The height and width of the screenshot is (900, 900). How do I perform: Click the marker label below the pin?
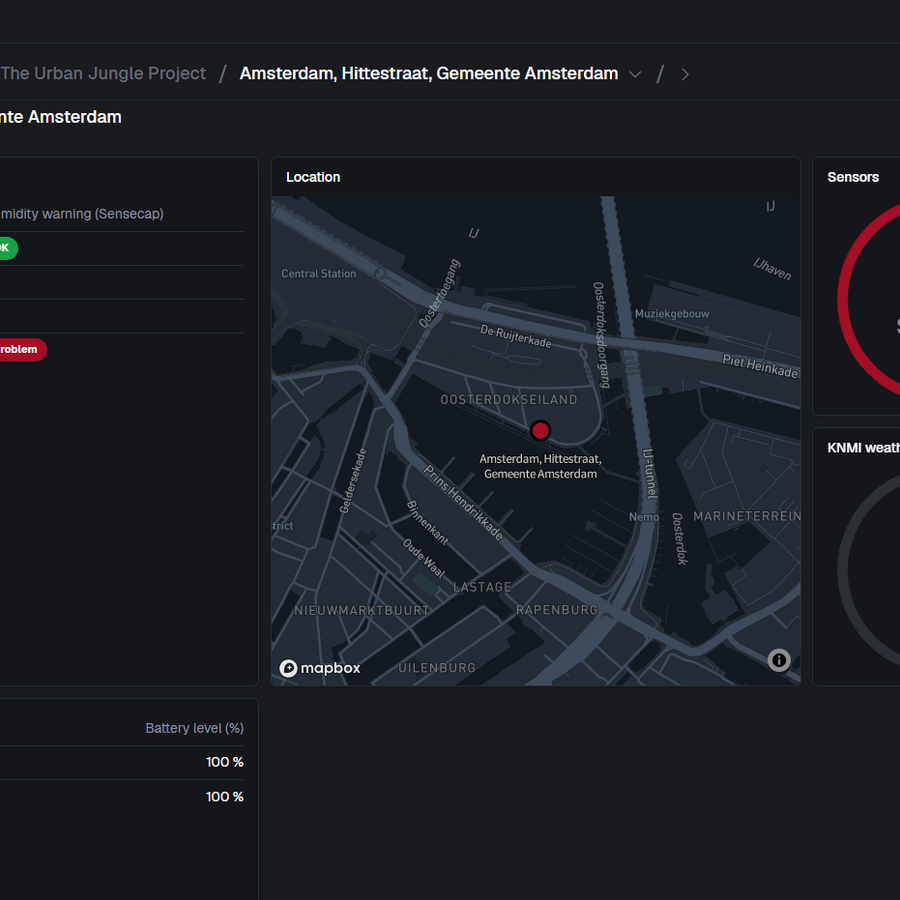540,467
